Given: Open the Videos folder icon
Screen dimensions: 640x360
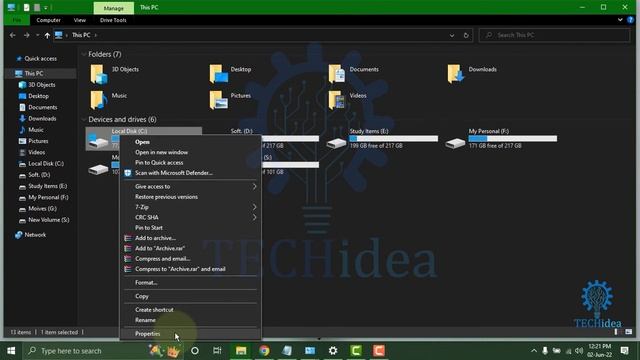Looking at the screenshot, I should pos(337,100).
